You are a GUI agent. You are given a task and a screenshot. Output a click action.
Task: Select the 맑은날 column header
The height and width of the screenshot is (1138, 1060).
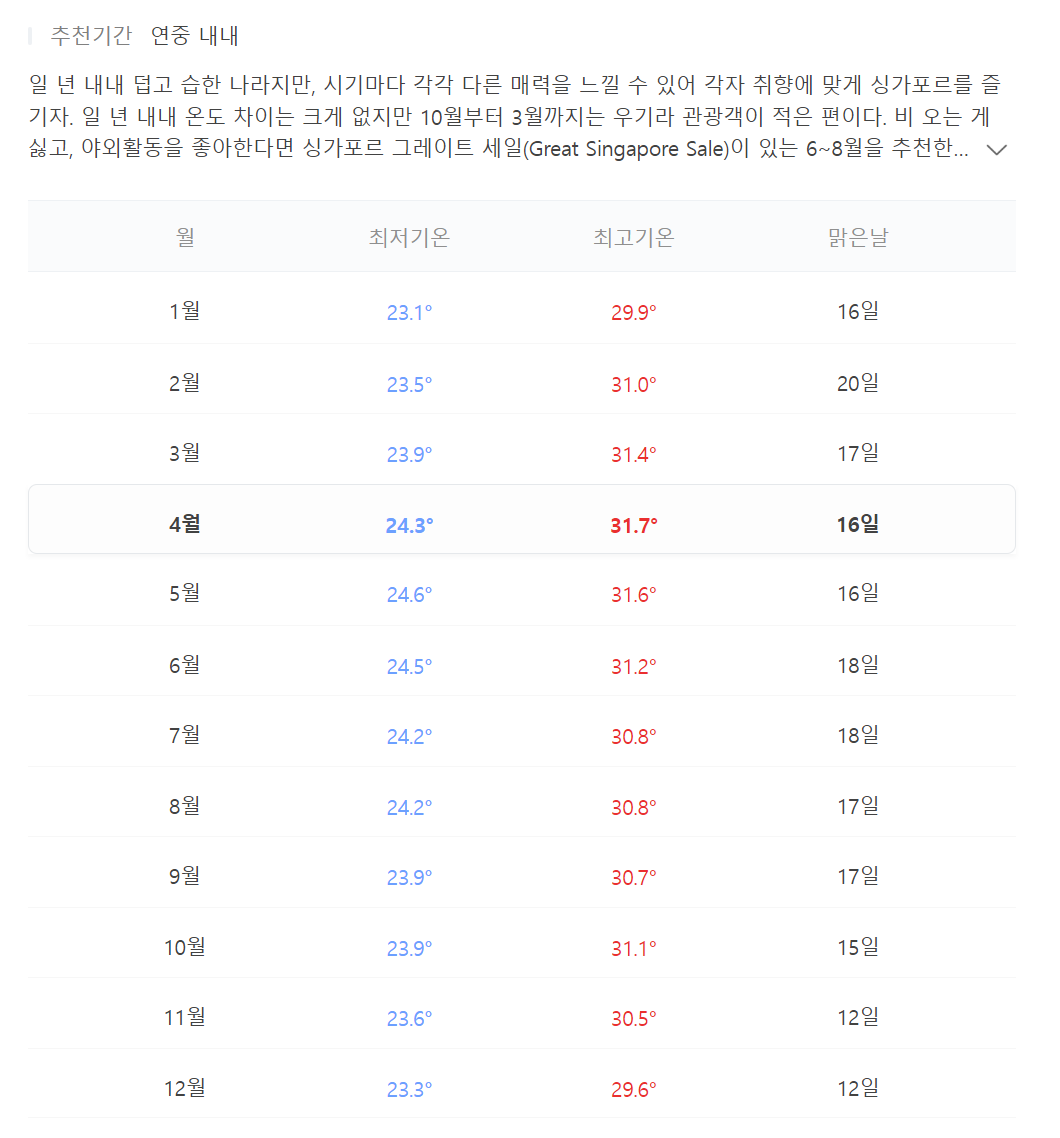857,237
